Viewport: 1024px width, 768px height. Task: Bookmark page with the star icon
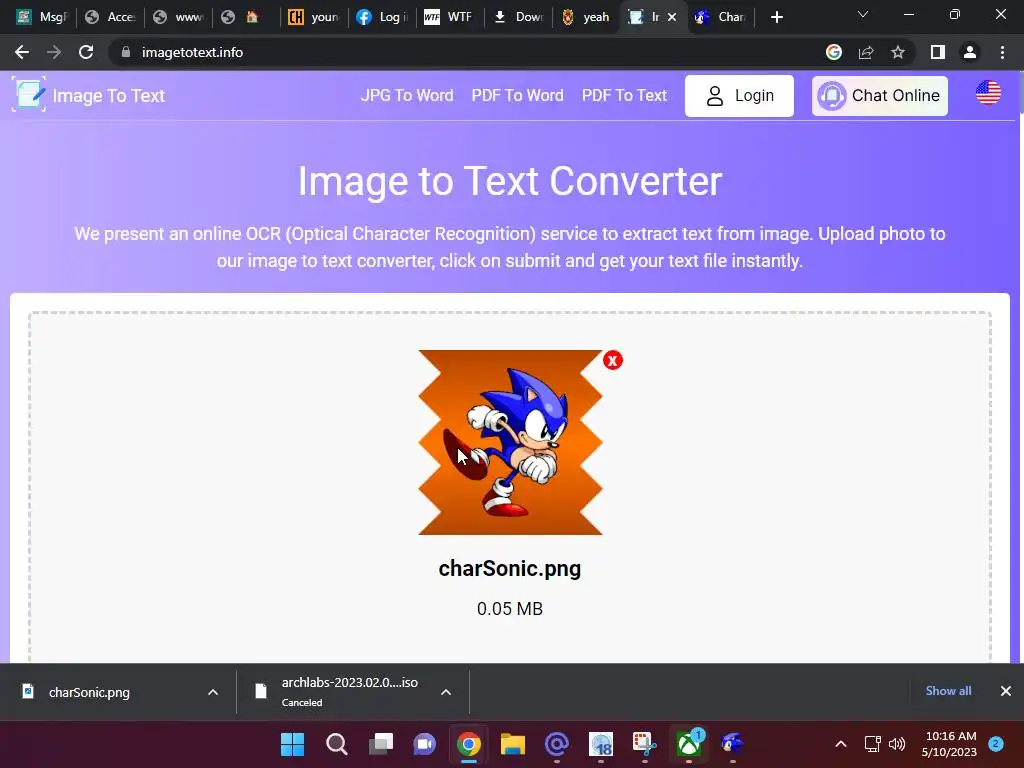pos(898,52)
